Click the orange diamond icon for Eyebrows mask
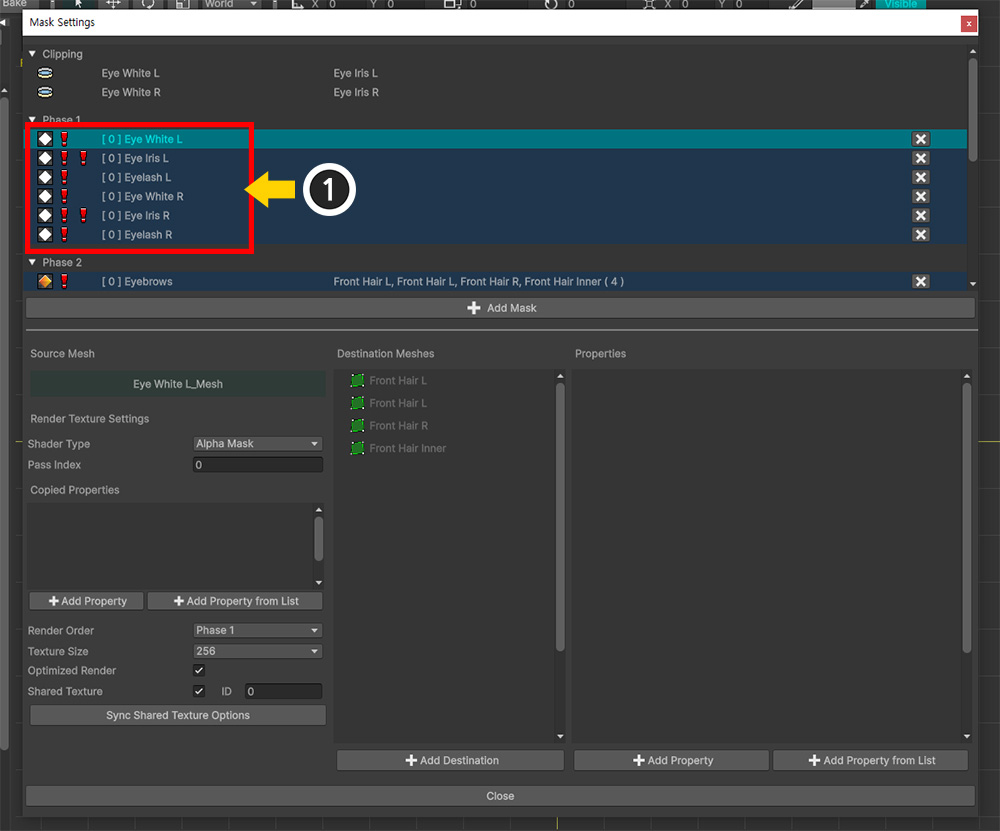This screenshot has width=1000, height=831. point(45,281)
